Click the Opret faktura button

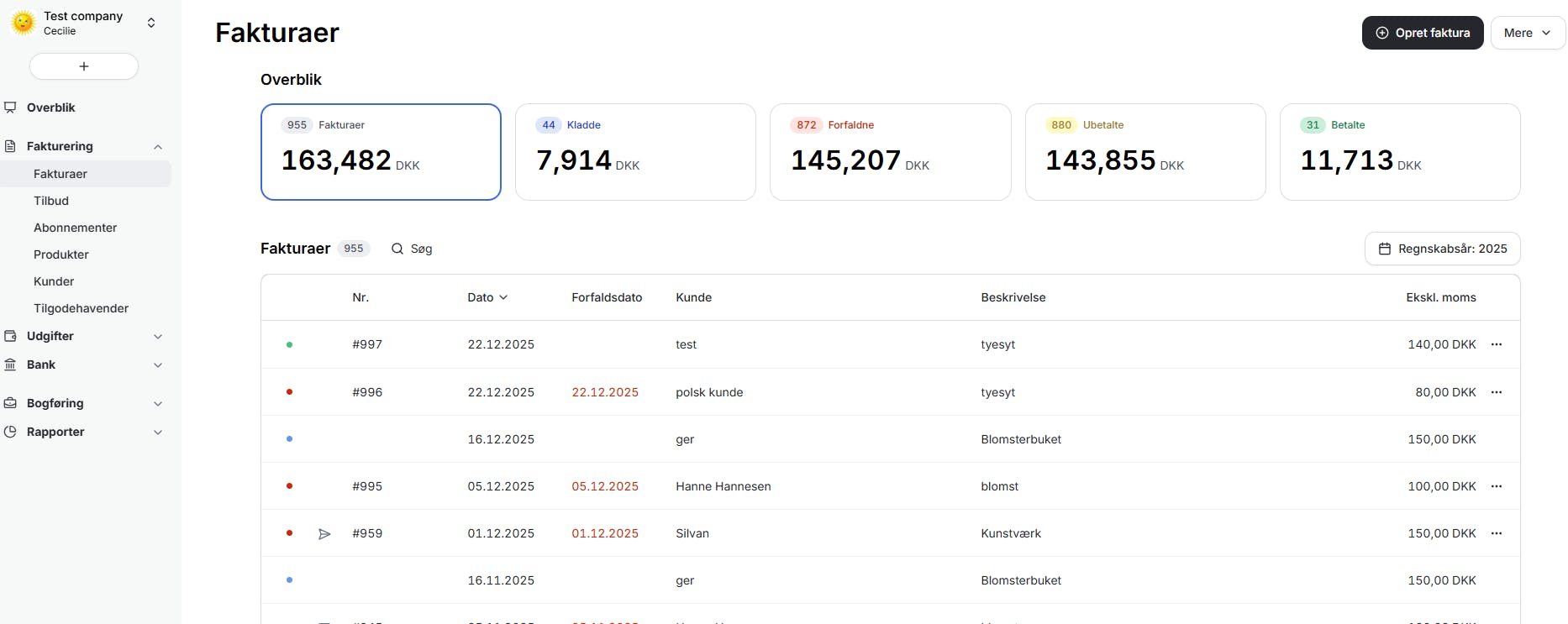(1422, 33)
